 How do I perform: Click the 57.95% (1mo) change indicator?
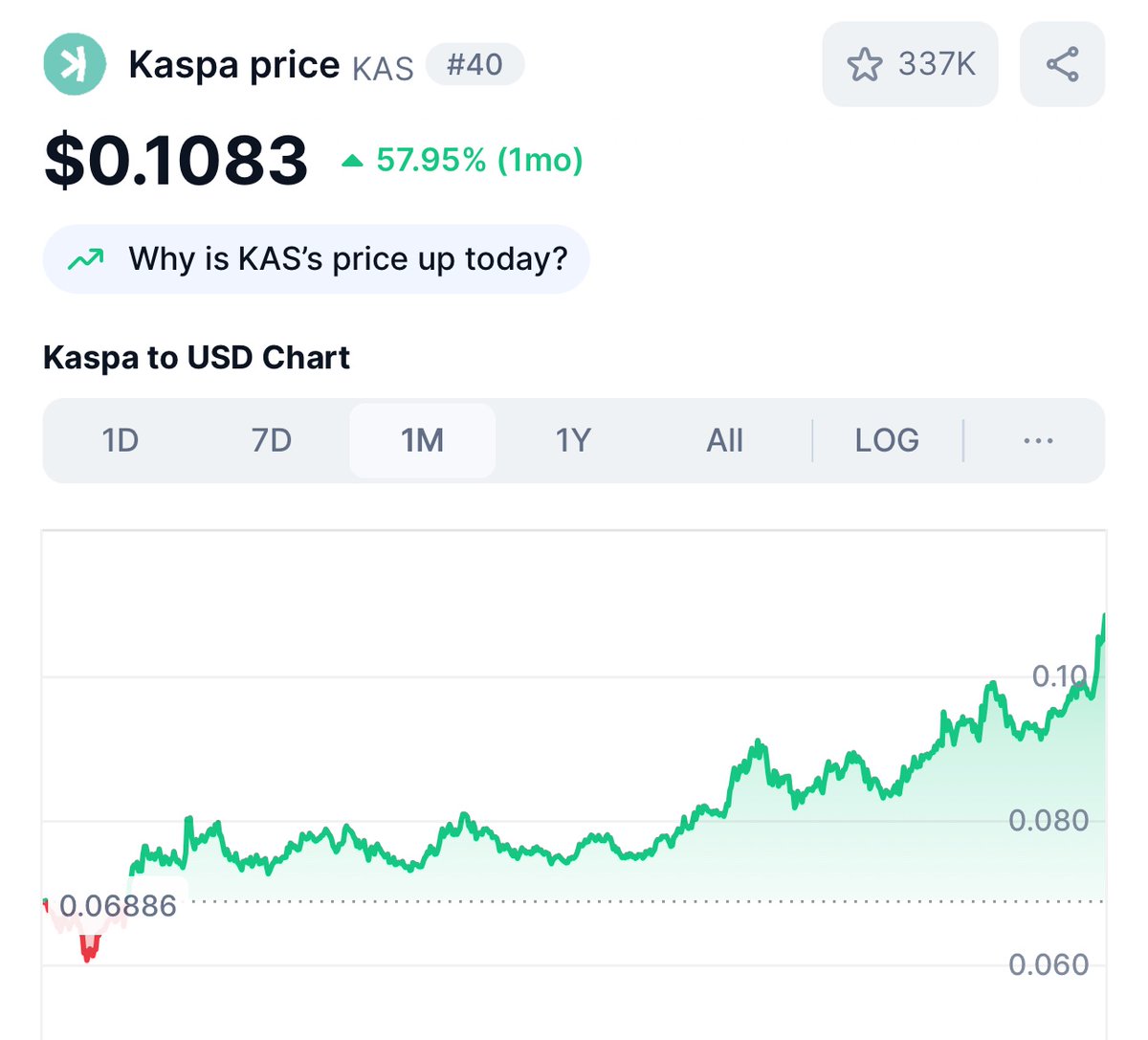coord(463,160)
